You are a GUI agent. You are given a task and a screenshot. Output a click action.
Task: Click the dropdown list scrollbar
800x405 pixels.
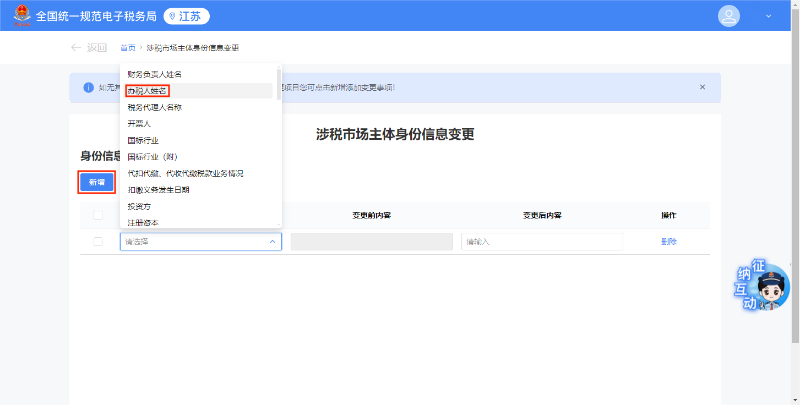[x=279, y=84]
